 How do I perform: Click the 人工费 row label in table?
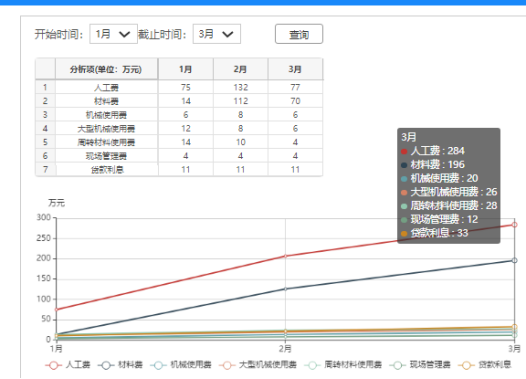pyautogui.click(x=106, y=88)
